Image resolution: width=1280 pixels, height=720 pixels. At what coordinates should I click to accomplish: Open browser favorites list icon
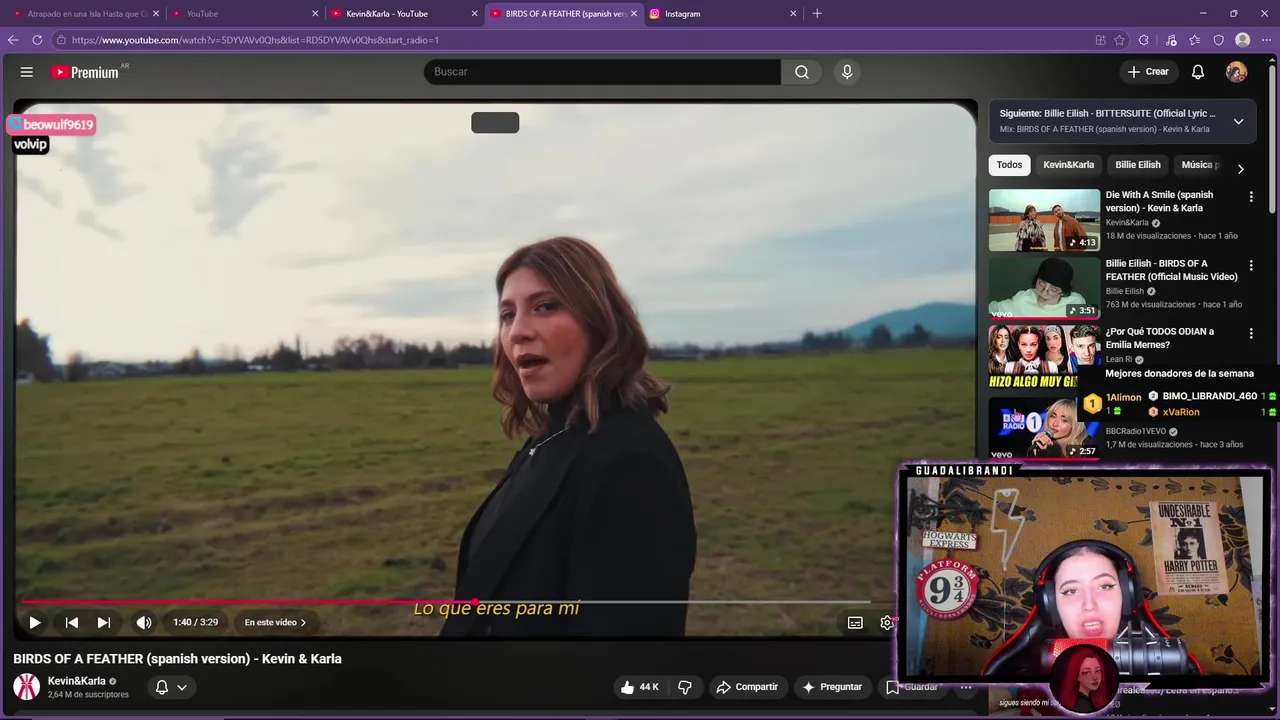(x=1195, y=40)
